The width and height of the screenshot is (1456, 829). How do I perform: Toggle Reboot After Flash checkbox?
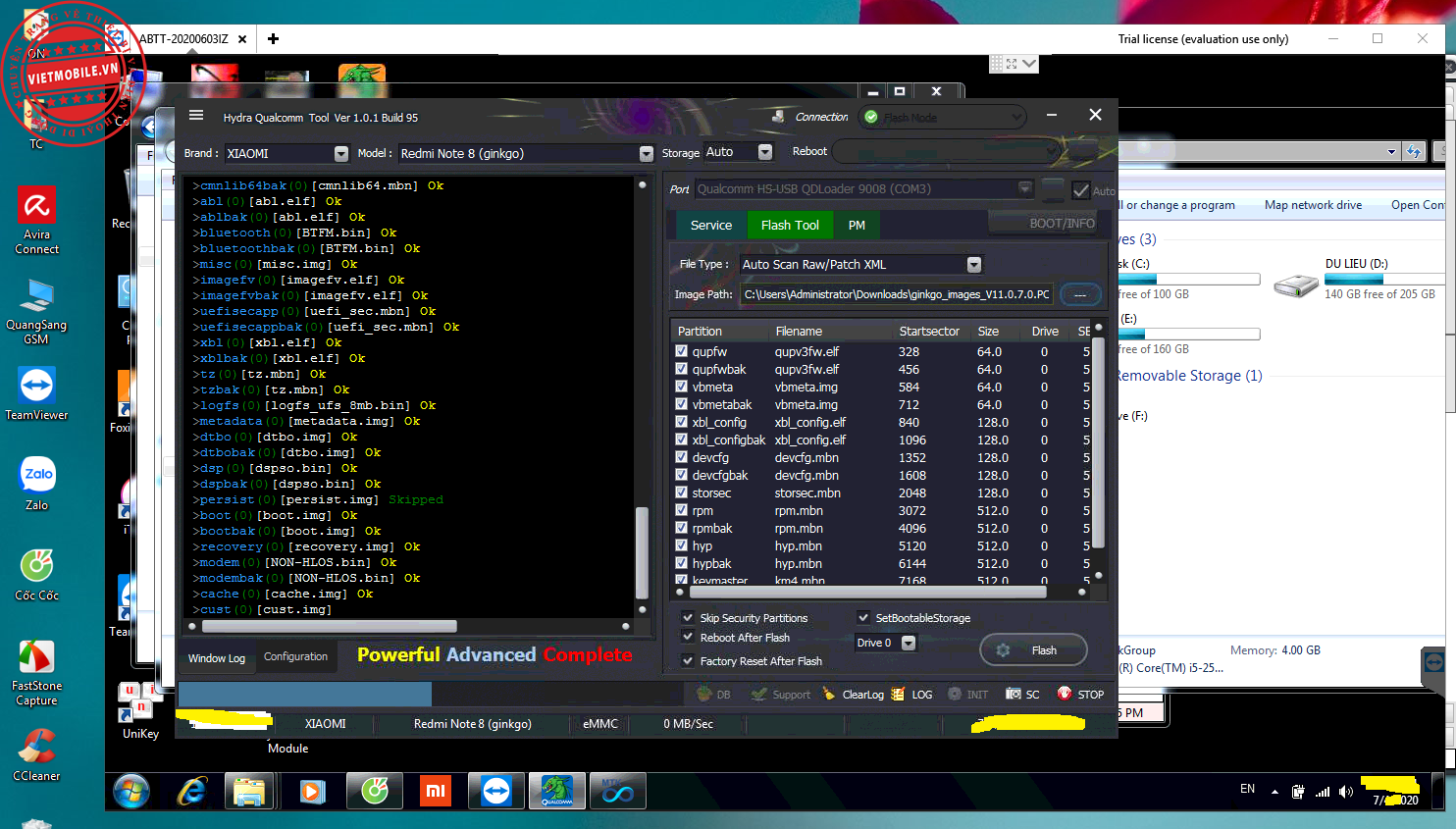point(688,637)
